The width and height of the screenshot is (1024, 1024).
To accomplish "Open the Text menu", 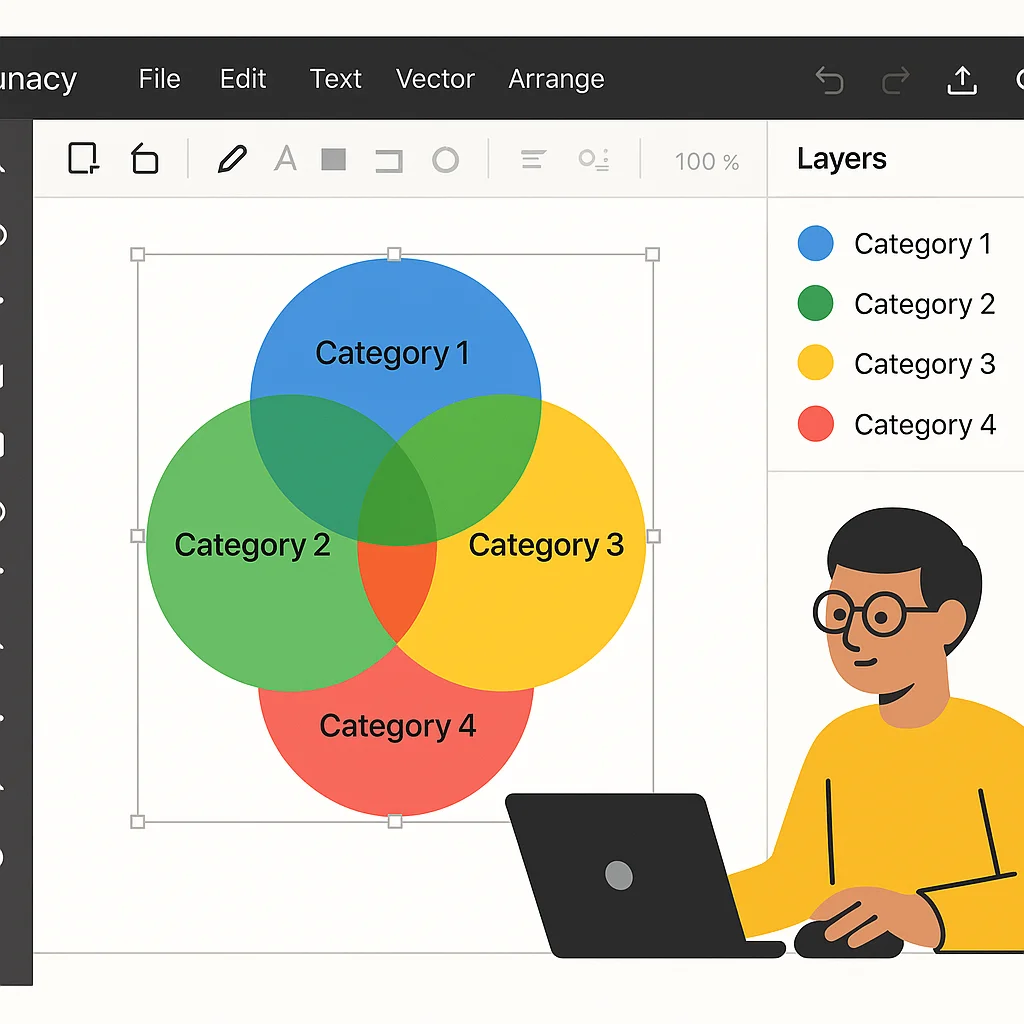I will tap(335, 79).
